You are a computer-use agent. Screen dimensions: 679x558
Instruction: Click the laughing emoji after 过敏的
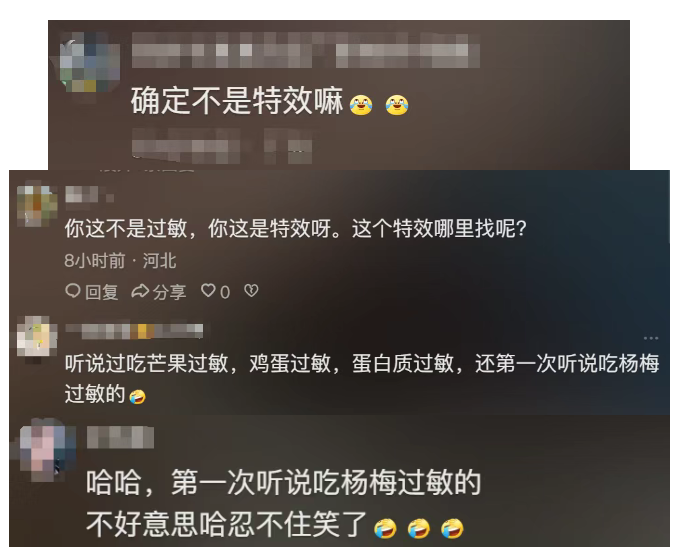138,397
